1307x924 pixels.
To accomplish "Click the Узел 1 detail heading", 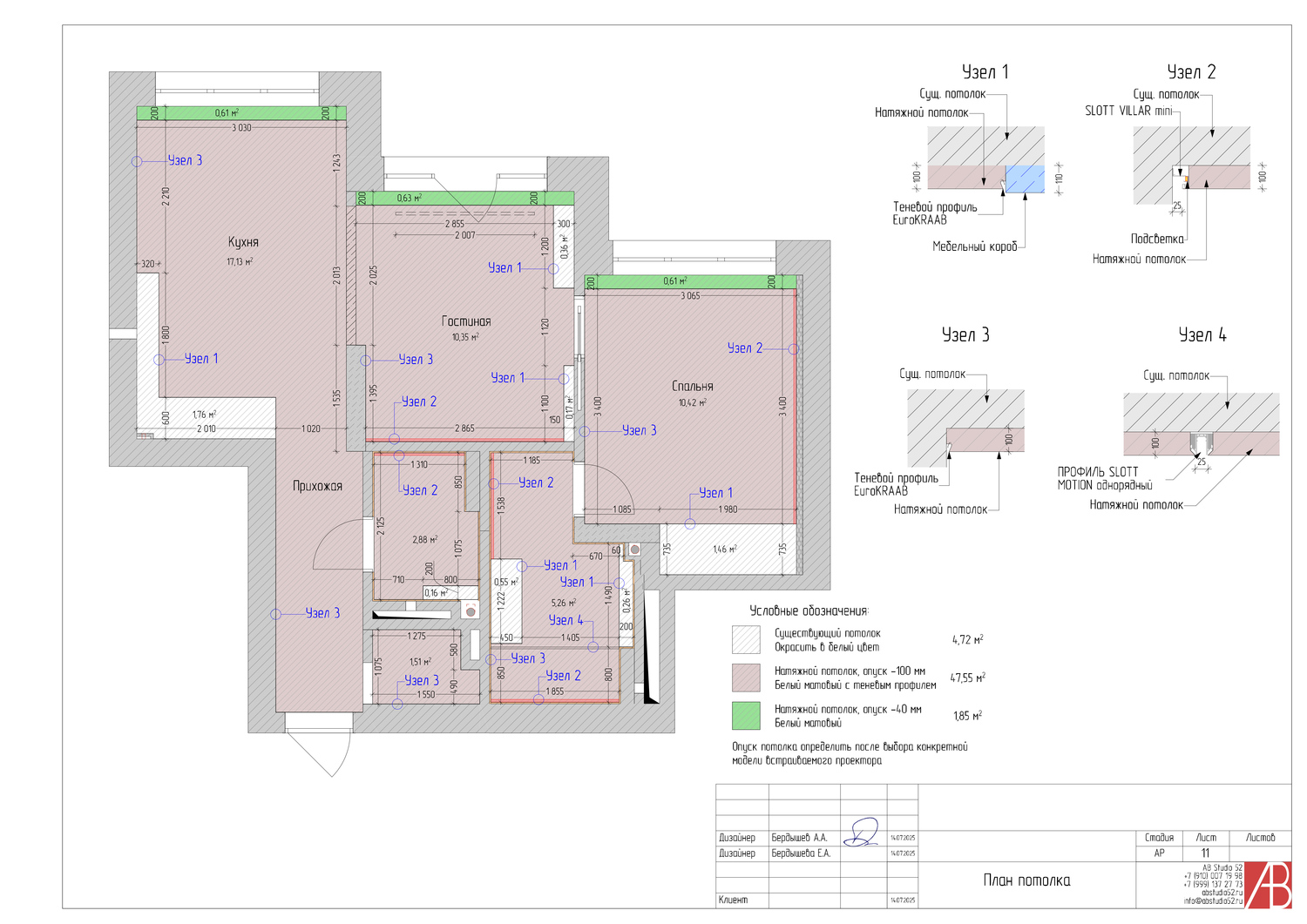I will (985, 72).
